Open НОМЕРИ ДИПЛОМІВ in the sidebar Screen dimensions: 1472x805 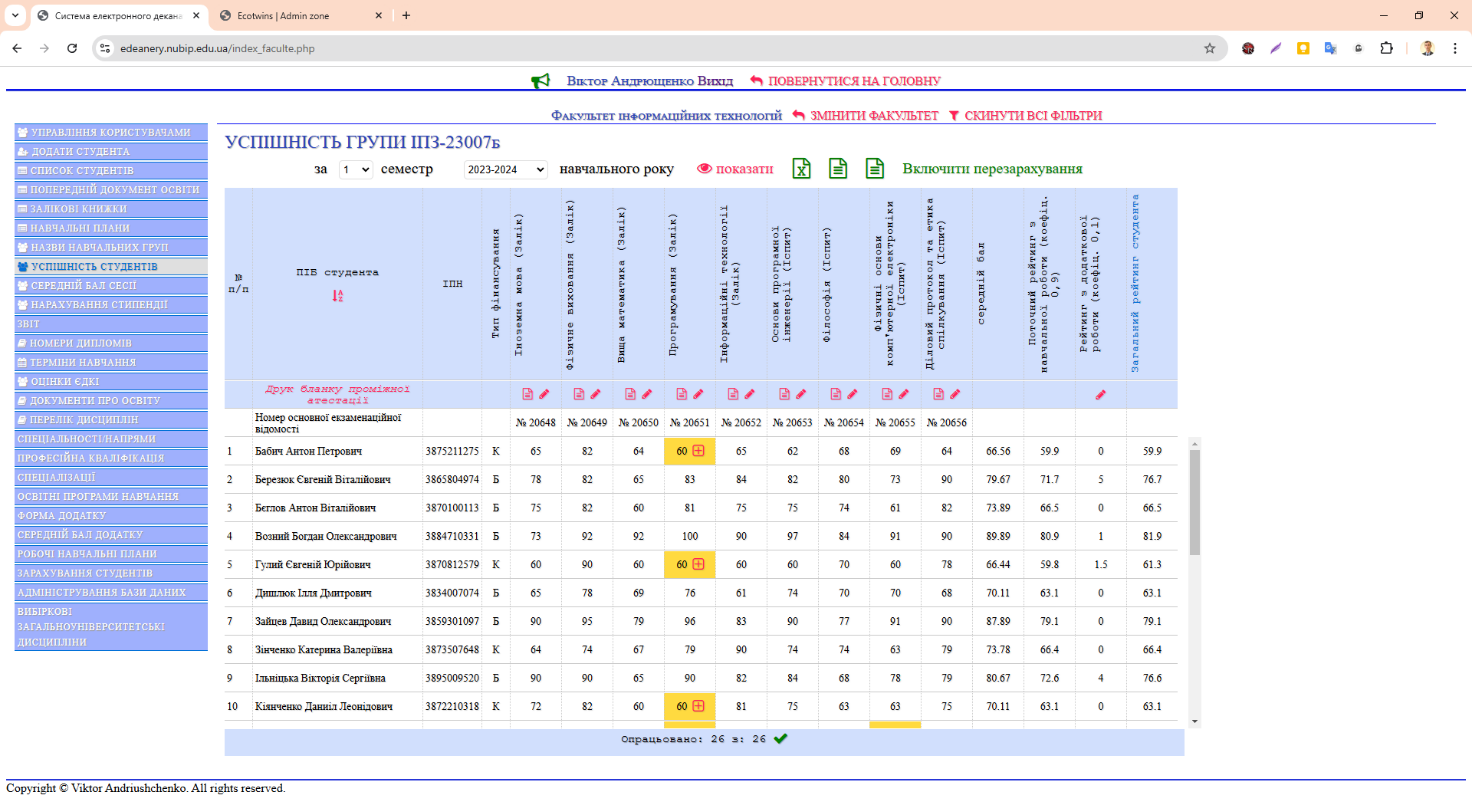[111, 343]
